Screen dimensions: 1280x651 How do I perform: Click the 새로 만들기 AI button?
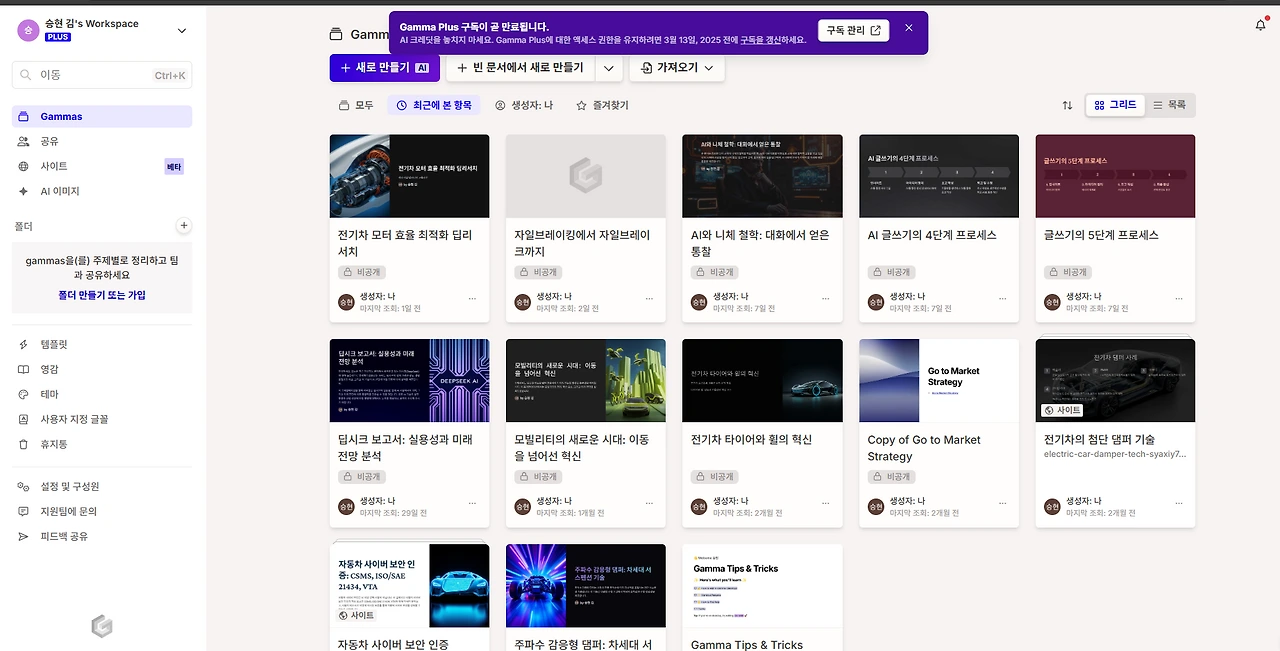tap(384, 68)
